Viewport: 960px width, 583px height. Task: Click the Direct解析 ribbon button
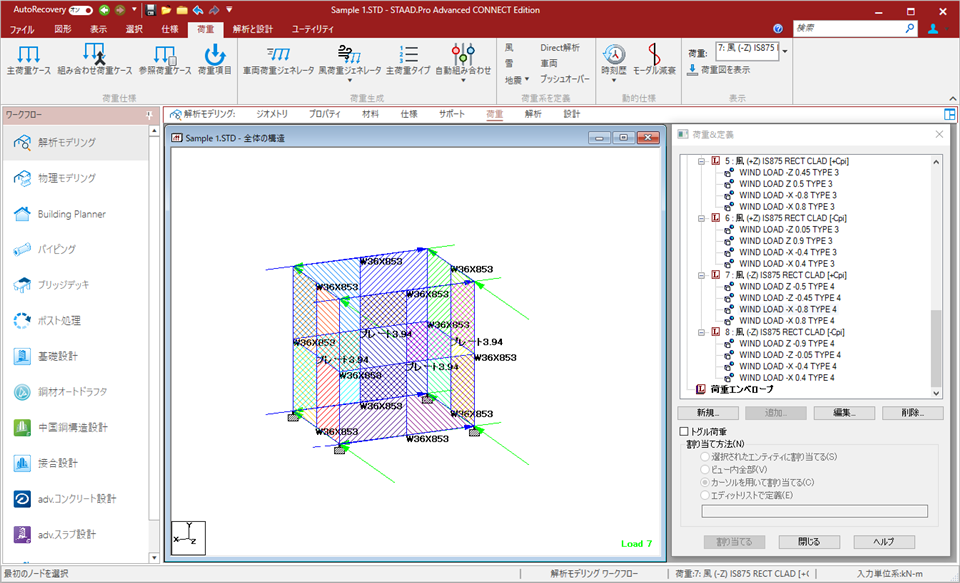(560, 48)
